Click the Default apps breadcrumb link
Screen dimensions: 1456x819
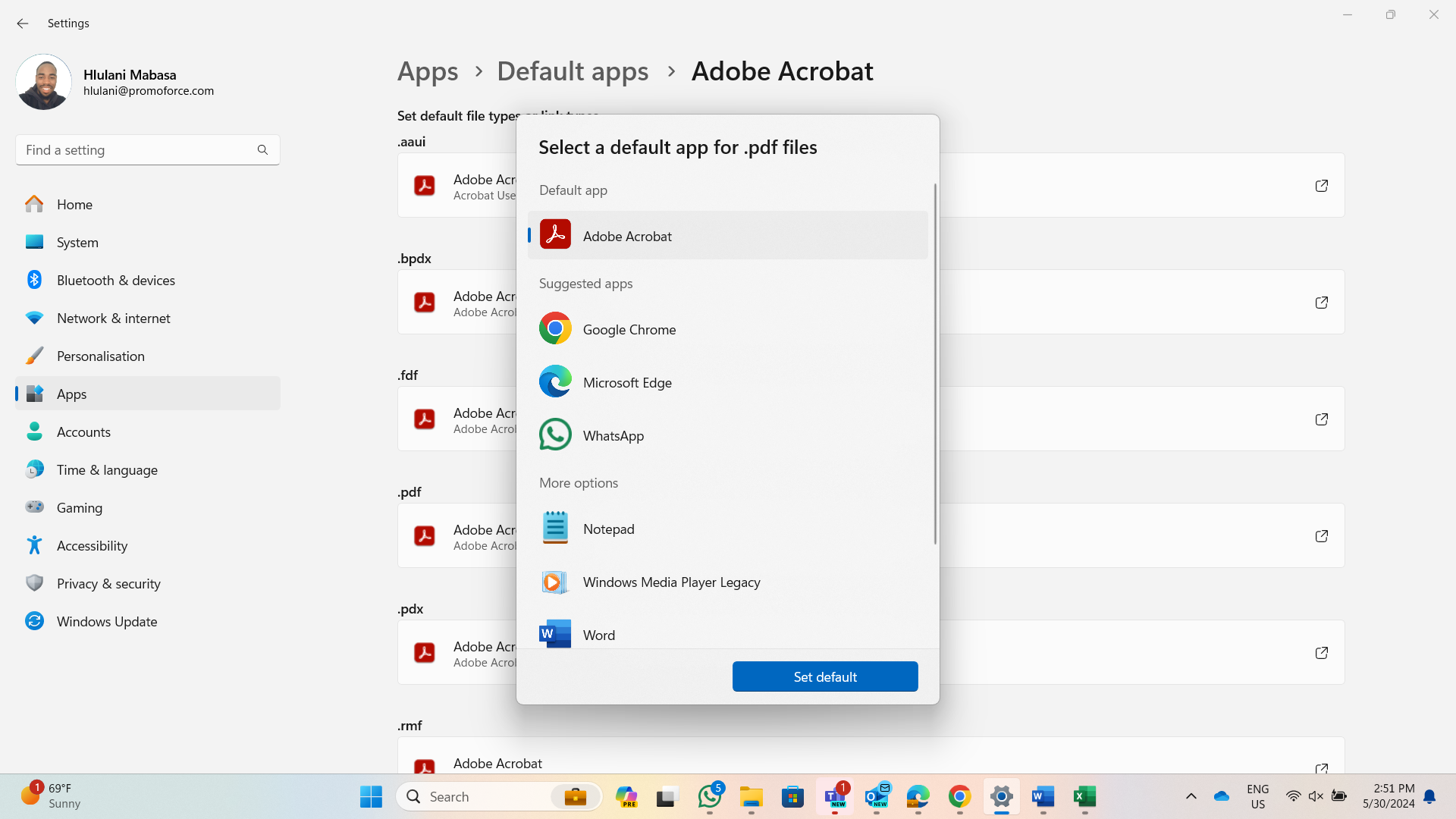click(x=573, y=71)
